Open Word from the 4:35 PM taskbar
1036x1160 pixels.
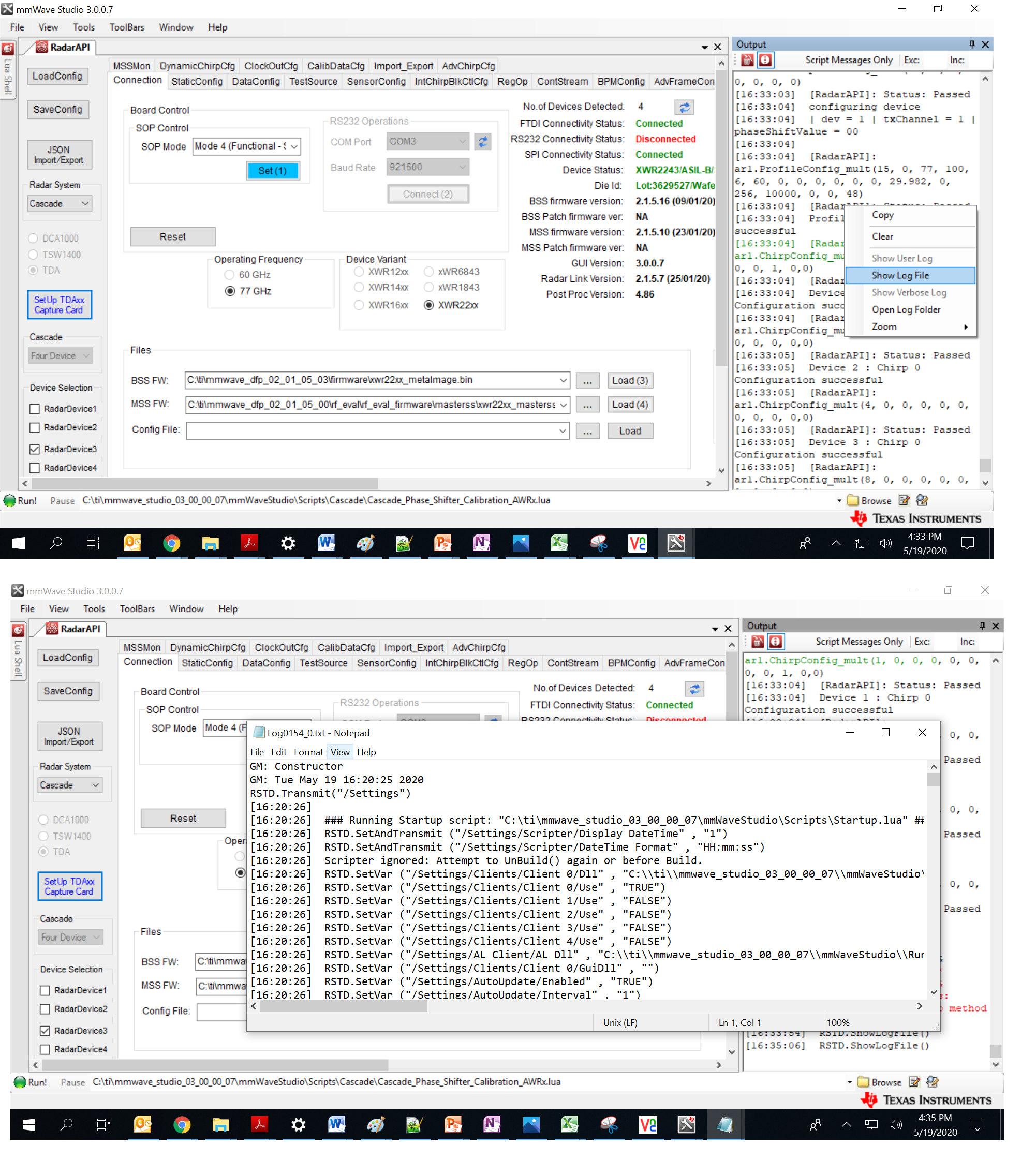336,1124
